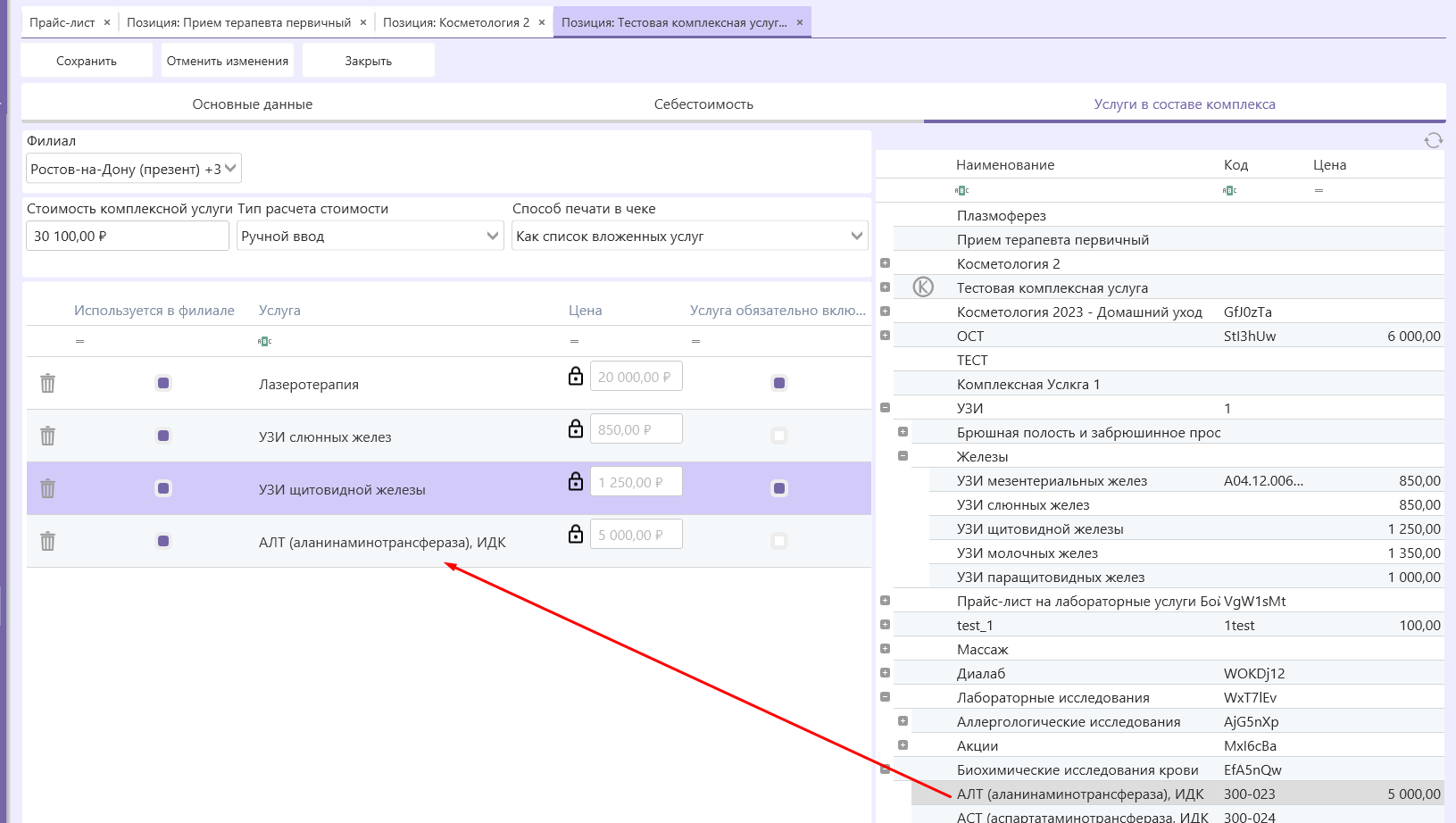The height and width of the screenshot is (823, 1456).
Task: Click the Сохранить button
Action: click(x=87, y=61)
